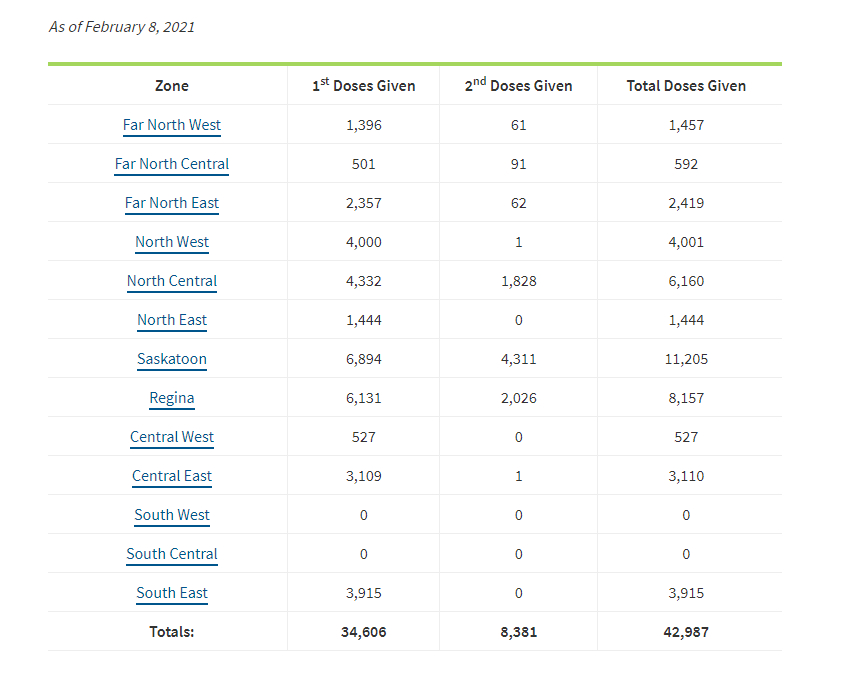Click Saskatoon second doses value 4,311
The height and width of the screenshot is (678, 855).
pos(519,359)
